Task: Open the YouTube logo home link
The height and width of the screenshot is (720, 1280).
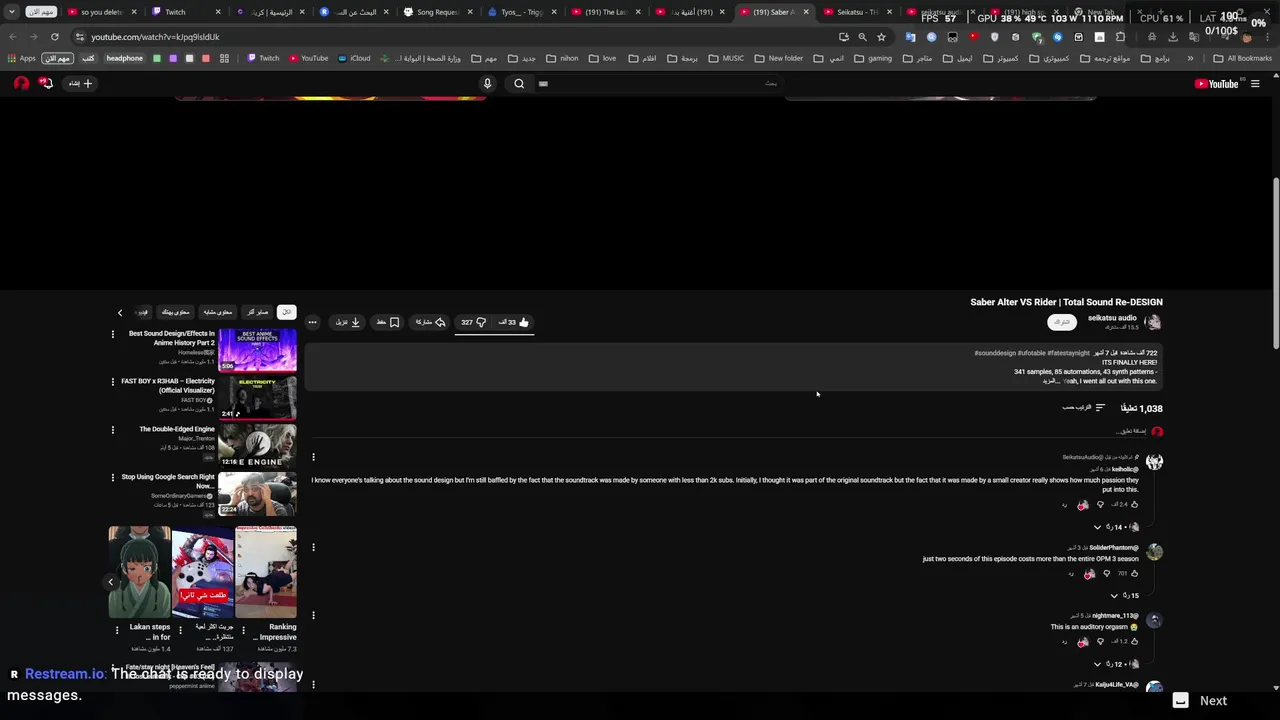Action: 1216,84
